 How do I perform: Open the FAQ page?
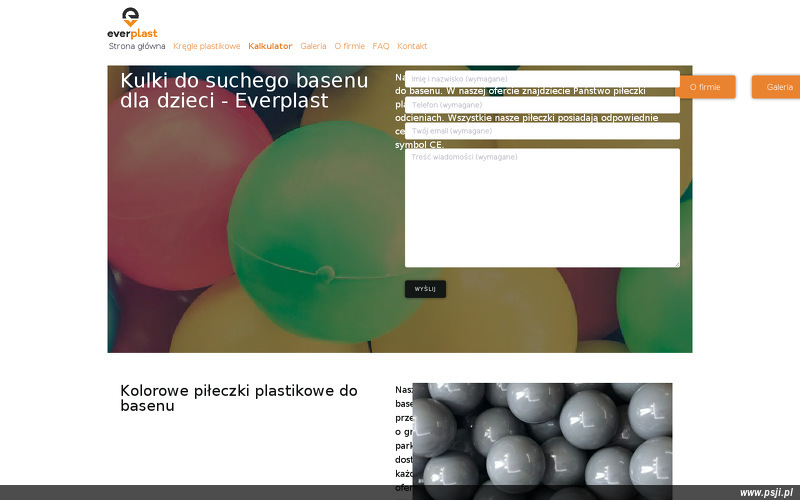coord(381,46)
